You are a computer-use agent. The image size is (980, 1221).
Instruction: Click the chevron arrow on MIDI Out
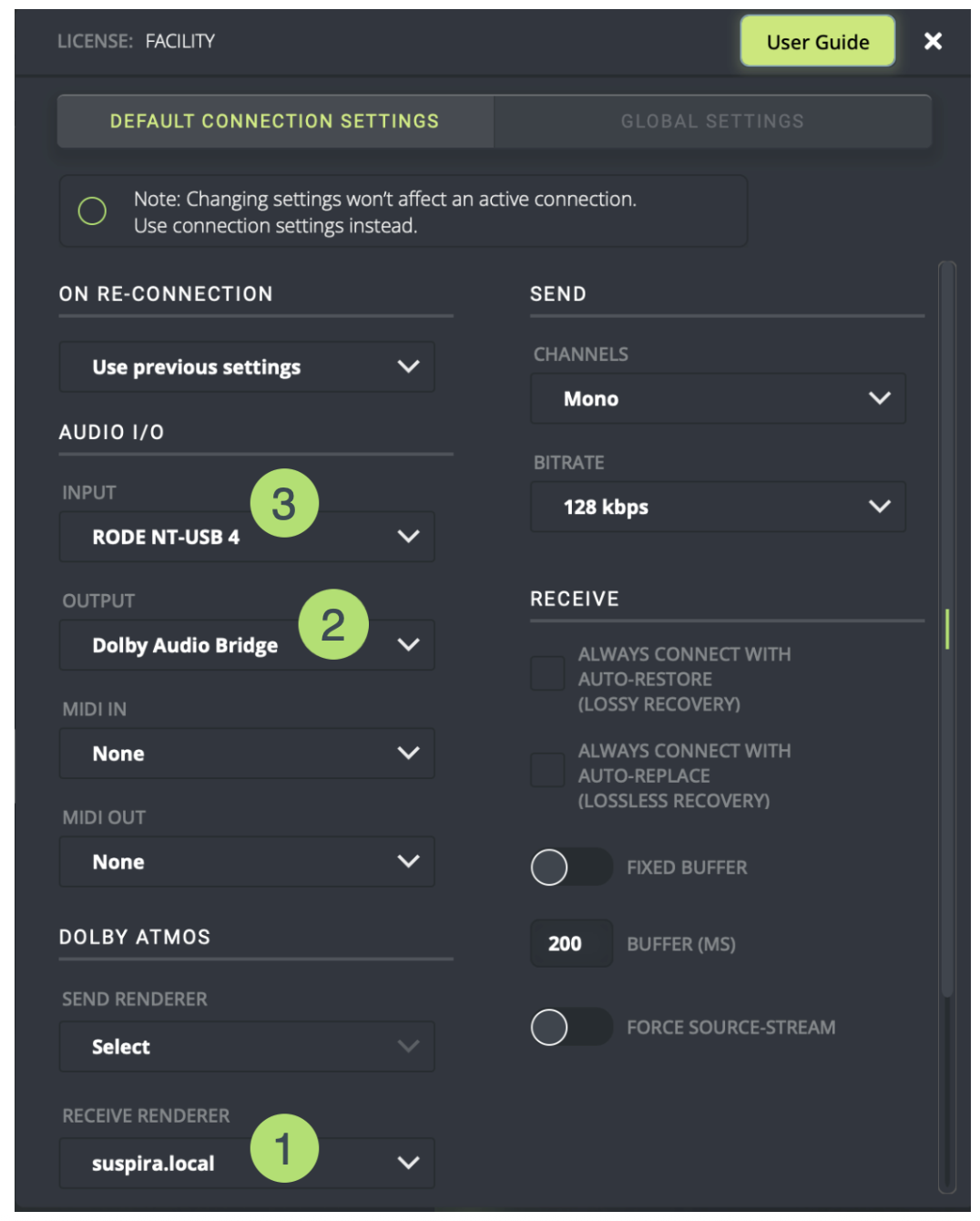[409, 862]
